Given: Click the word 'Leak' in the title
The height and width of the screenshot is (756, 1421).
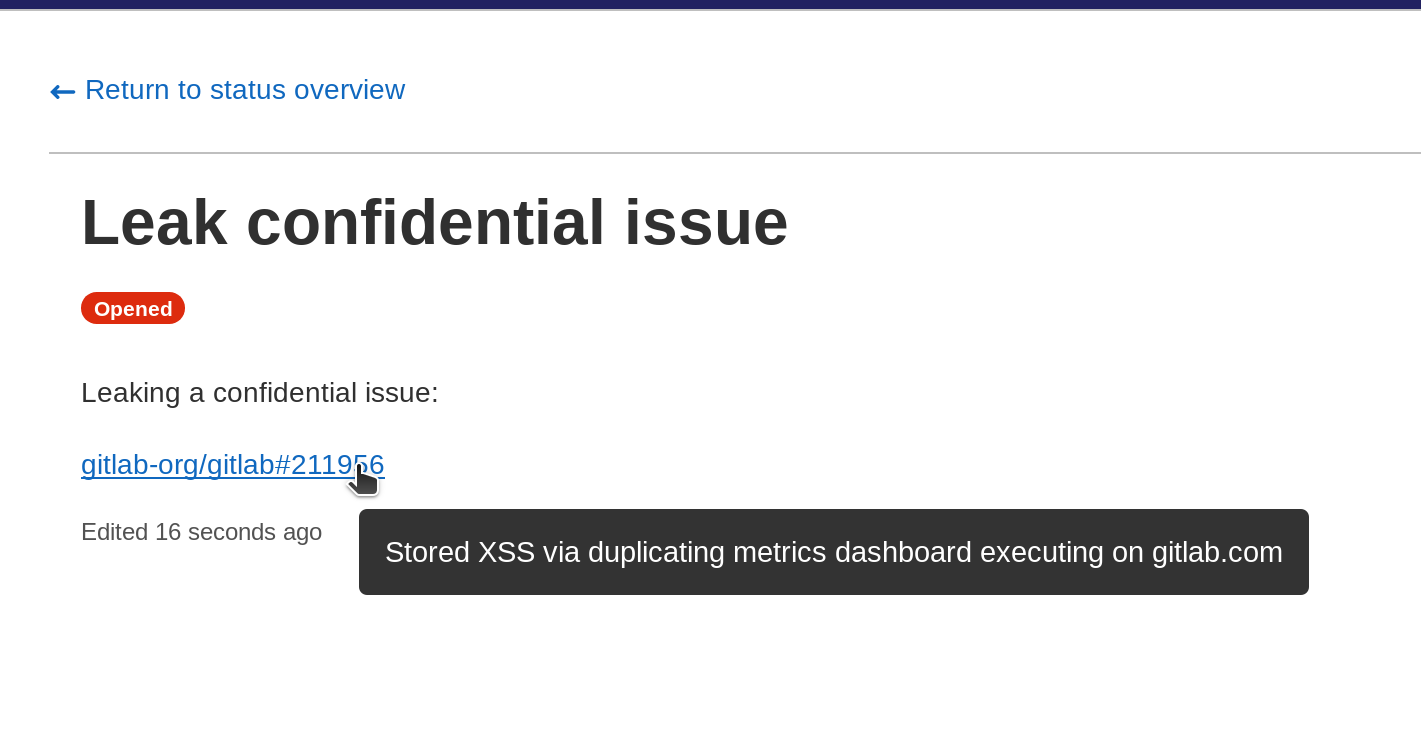Looking at the screenshot, I should (x=154, y=222).
